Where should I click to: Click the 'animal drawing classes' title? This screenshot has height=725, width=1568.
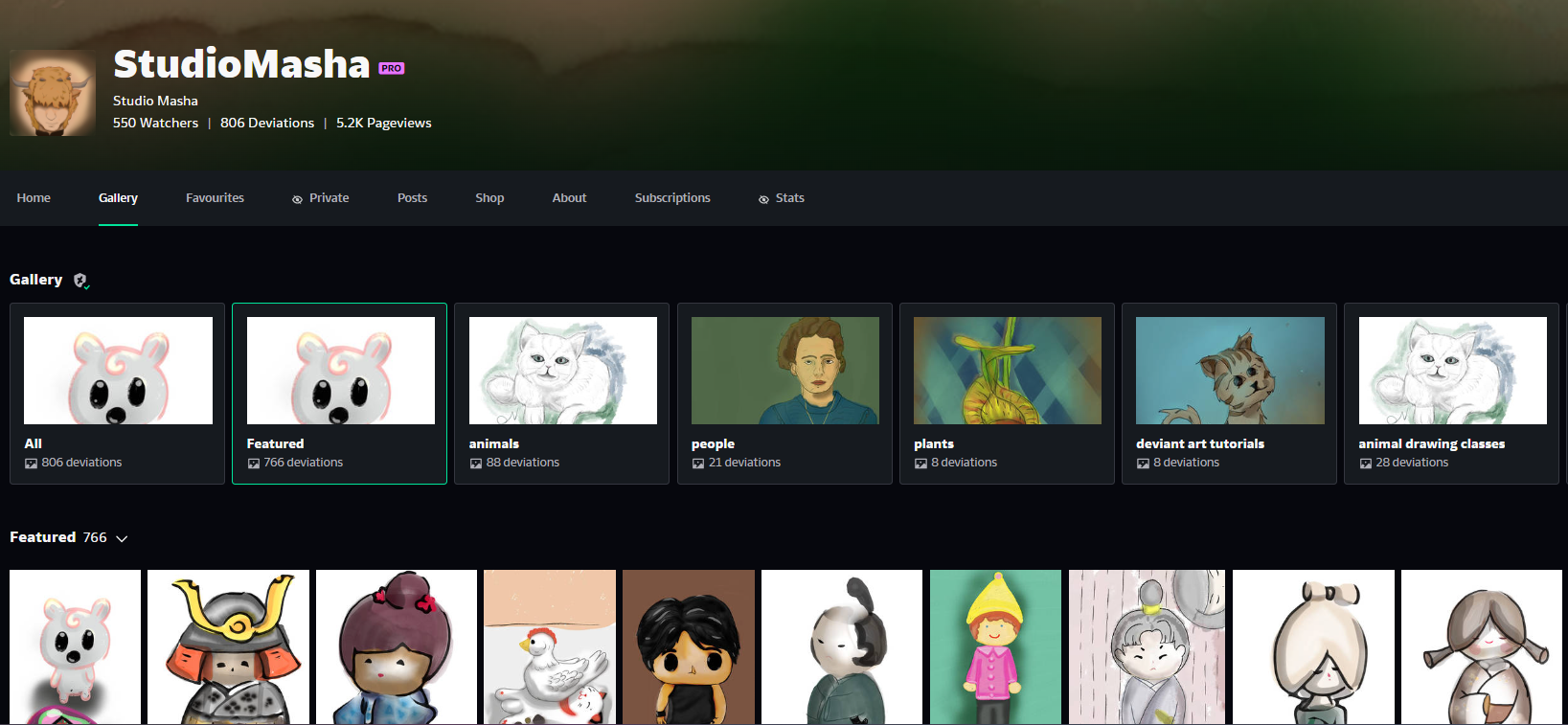(1431, 443)
